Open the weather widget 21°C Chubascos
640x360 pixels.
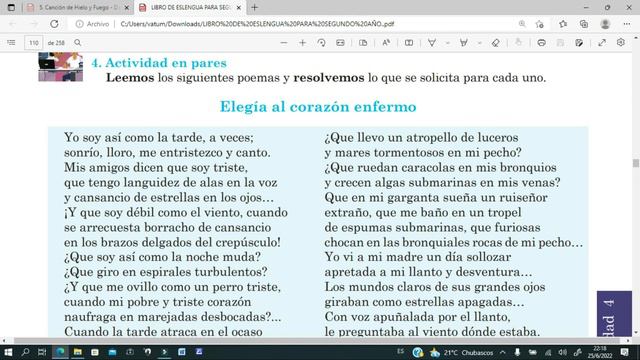(x=462, y=352)
